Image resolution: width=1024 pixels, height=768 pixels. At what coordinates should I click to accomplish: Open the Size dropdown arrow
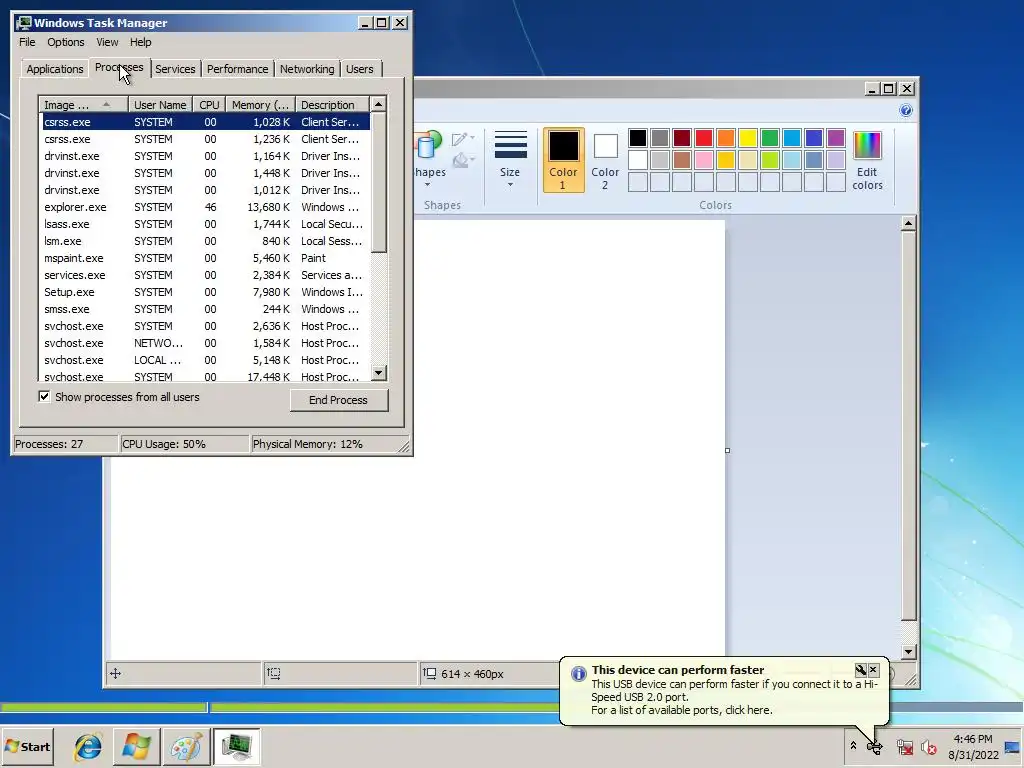coord(510,185)
